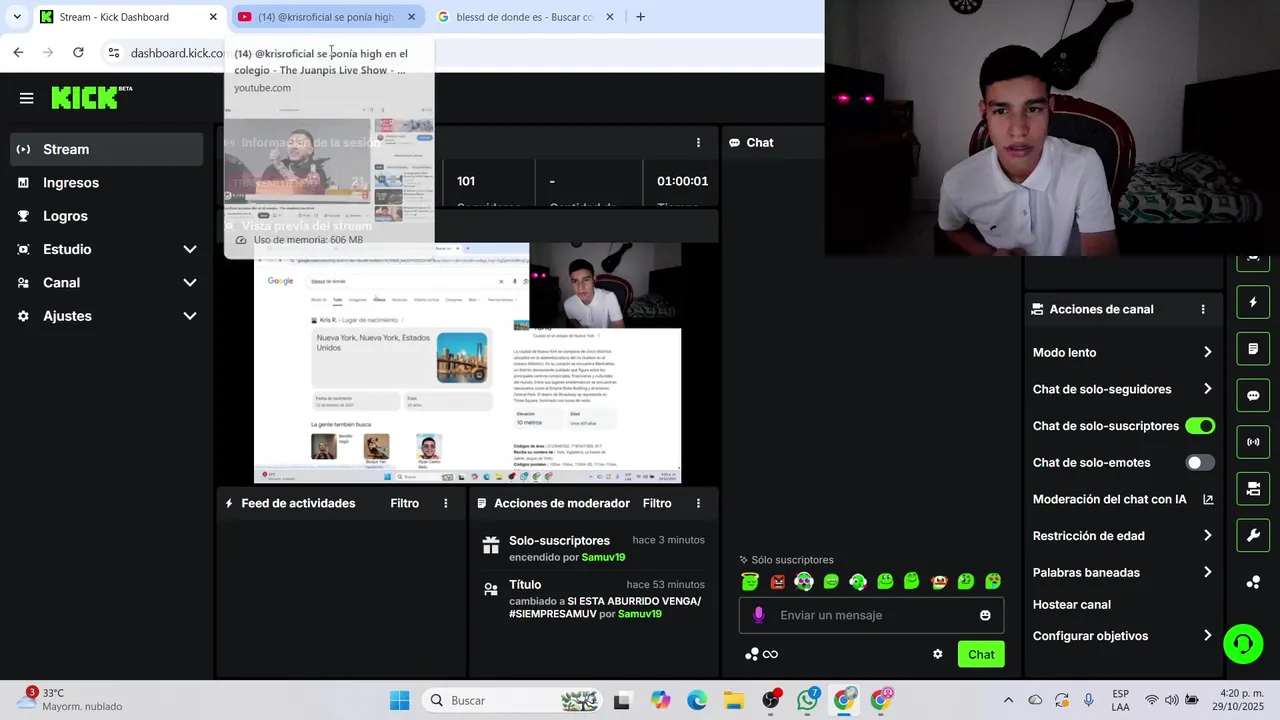Insert the angel halo emote
1280x720 pixels.
(750, 581)
